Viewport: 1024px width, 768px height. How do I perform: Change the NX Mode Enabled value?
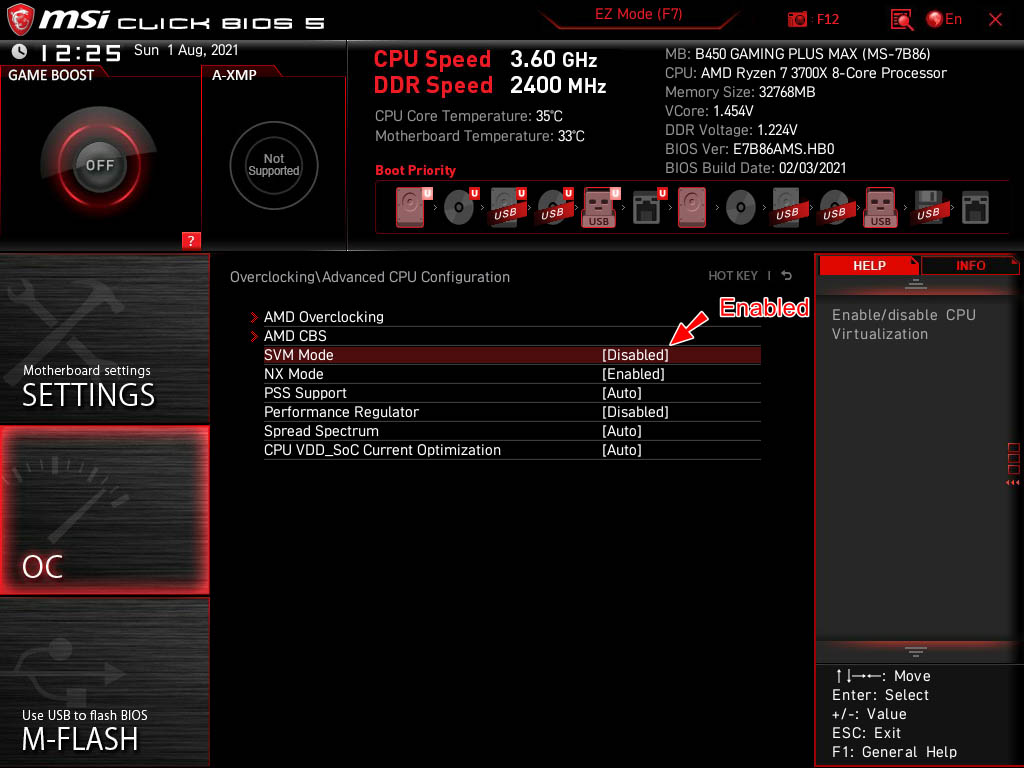[633, 374]
